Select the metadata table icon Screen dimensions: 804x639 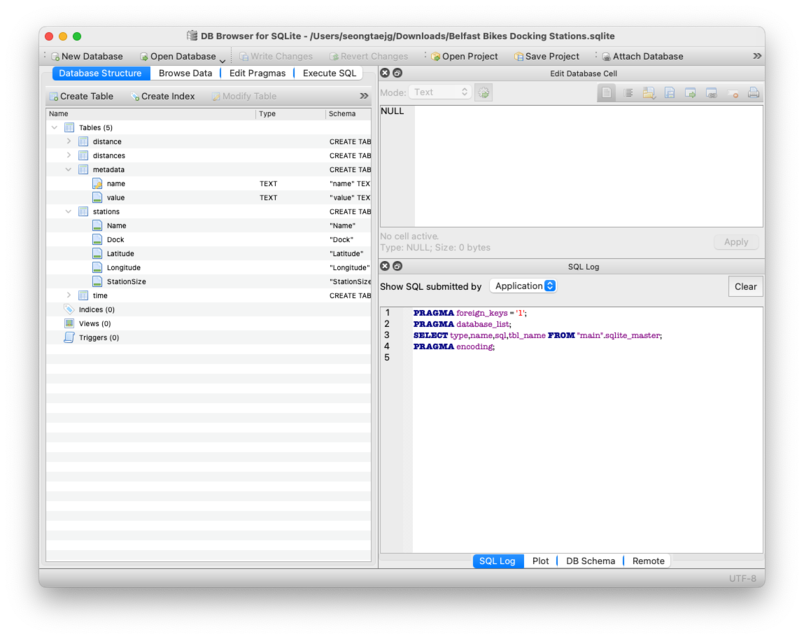point(83,169)
